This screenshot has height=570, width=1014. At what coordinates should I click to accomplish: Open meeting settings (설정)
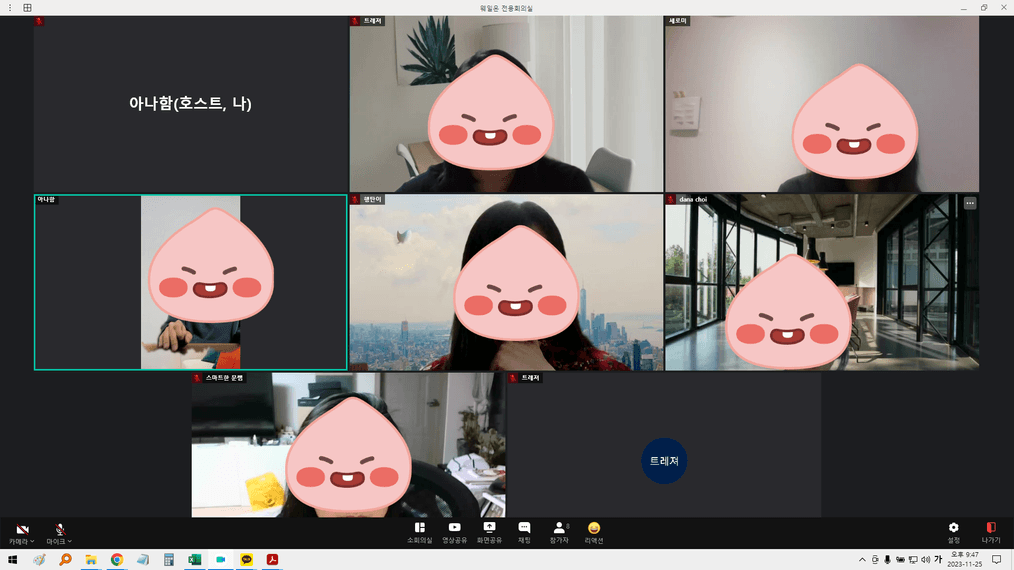click(953, 532)
